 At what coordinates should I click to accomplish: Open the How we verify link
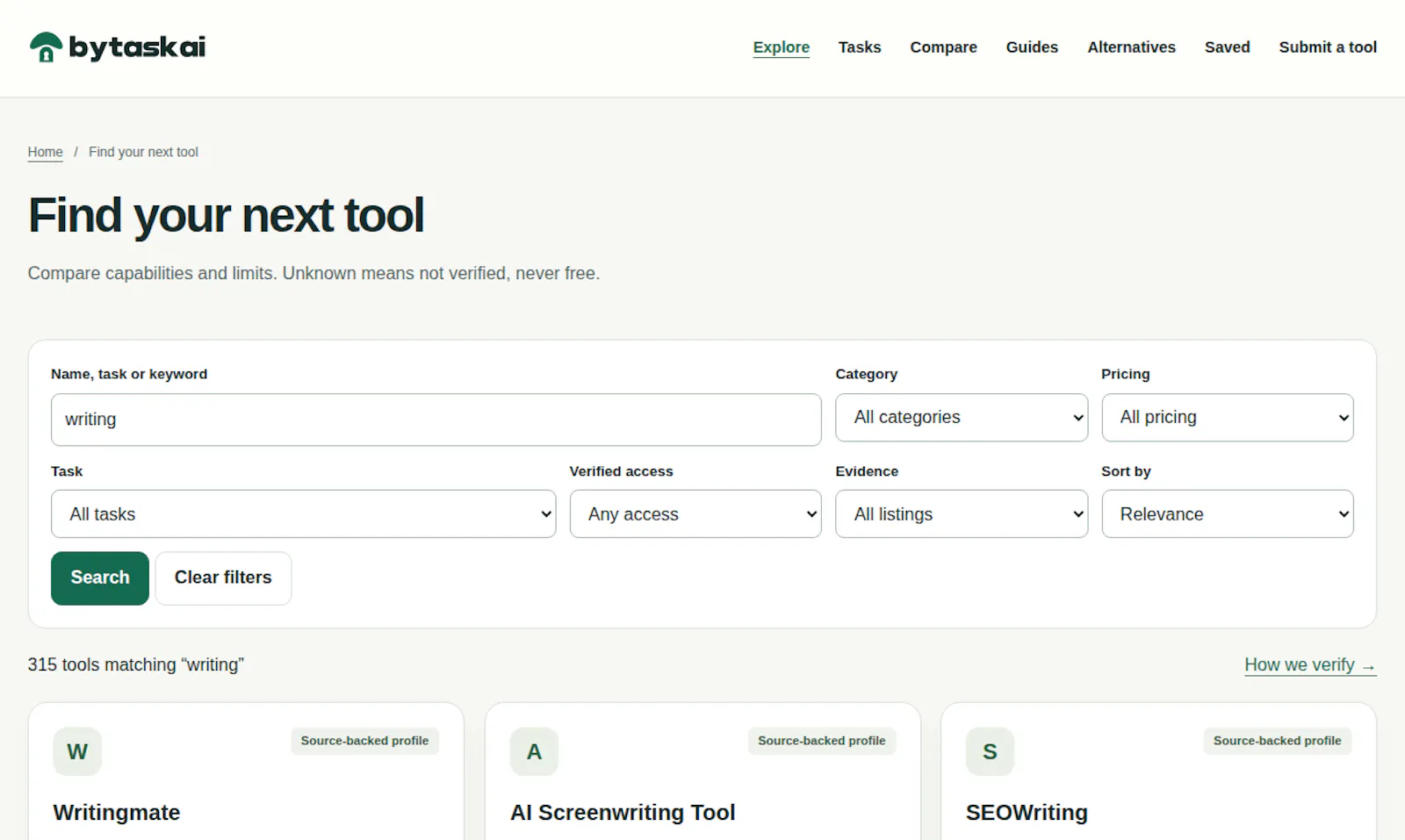click(x=1310, y=665)
